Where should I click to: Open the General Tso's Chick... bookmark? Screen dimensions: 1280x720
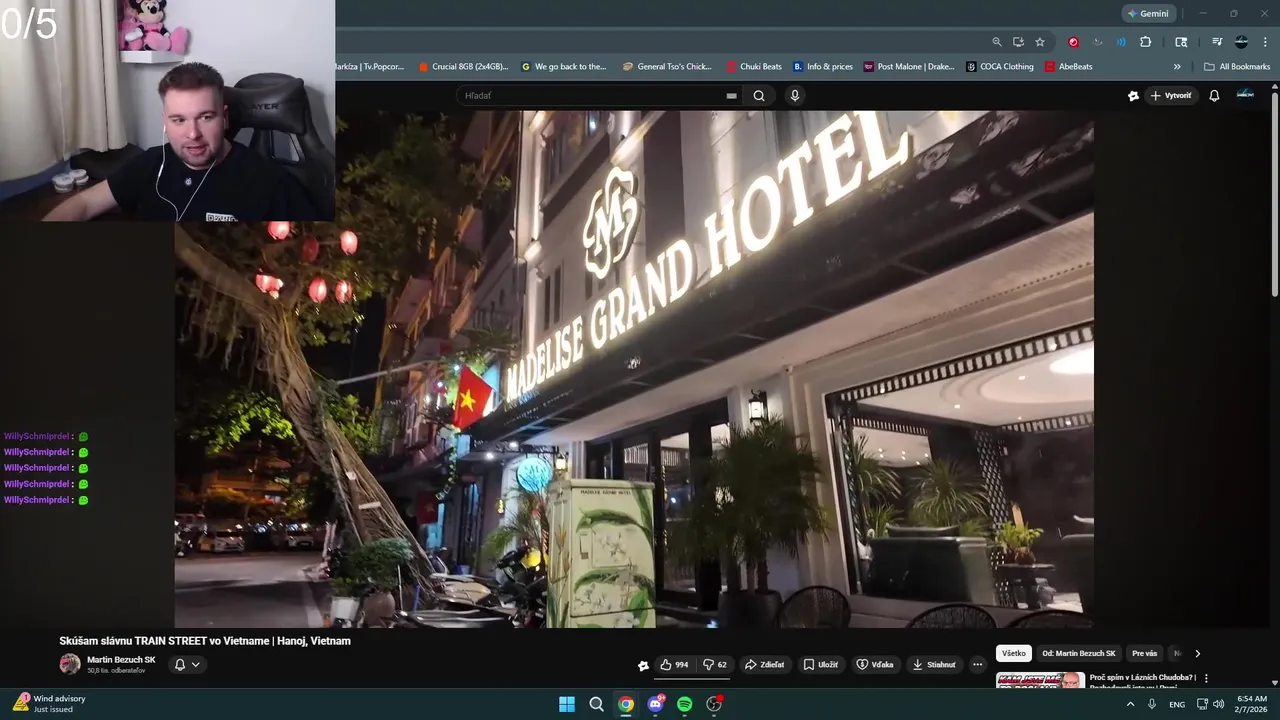(x=667, y=67)
